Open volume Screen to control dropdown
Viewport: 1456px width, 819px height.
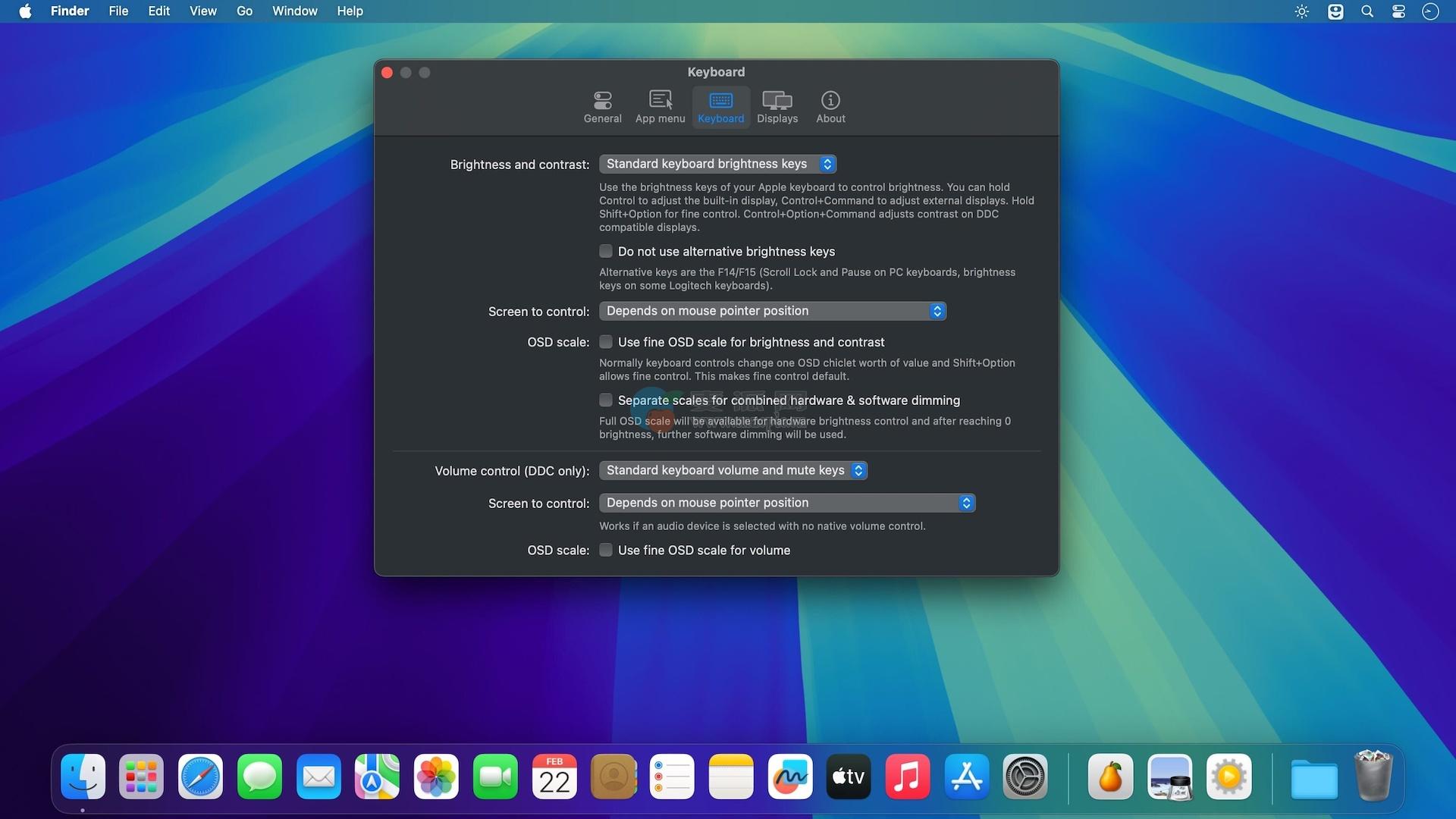(x=786, y=503)
